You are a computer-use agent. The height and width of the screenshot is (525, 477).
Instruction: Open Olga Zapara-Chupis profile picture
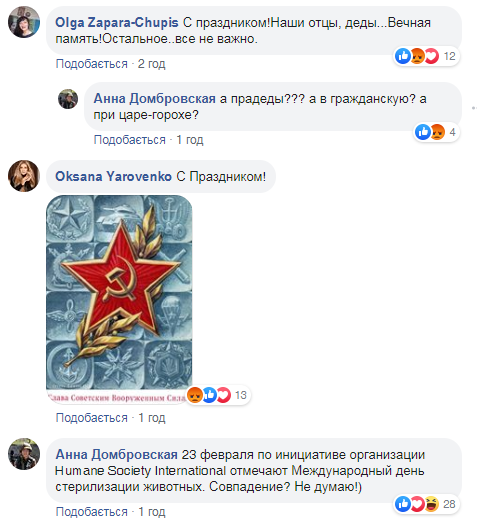[x=24, y=22]
